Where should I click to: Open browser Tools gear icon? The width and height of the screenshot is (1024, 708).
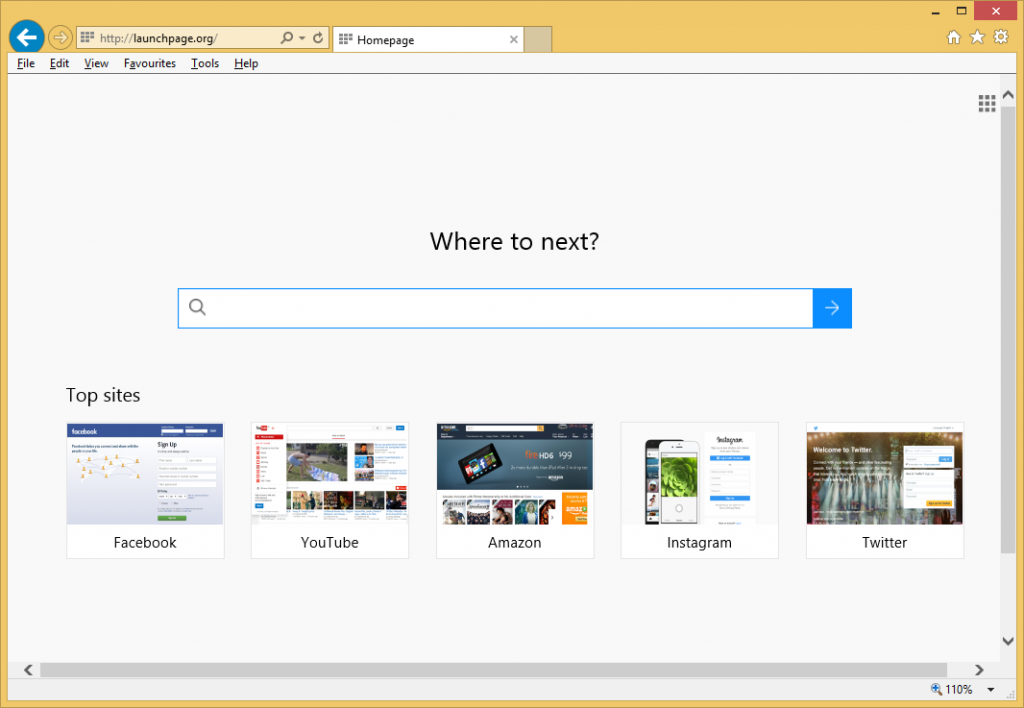[x=1001, y=38]
